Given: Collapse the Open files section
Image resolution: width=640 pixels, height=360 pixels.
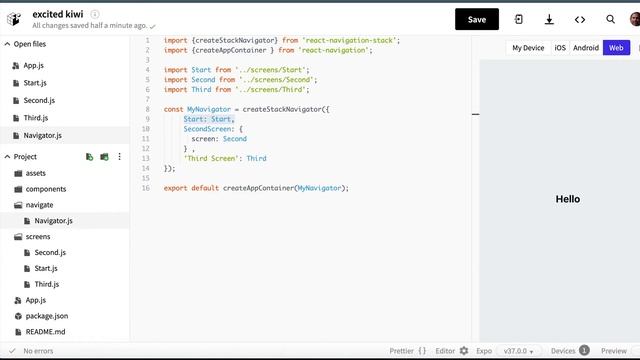Looking at the screenshot, I should [7, 44].
